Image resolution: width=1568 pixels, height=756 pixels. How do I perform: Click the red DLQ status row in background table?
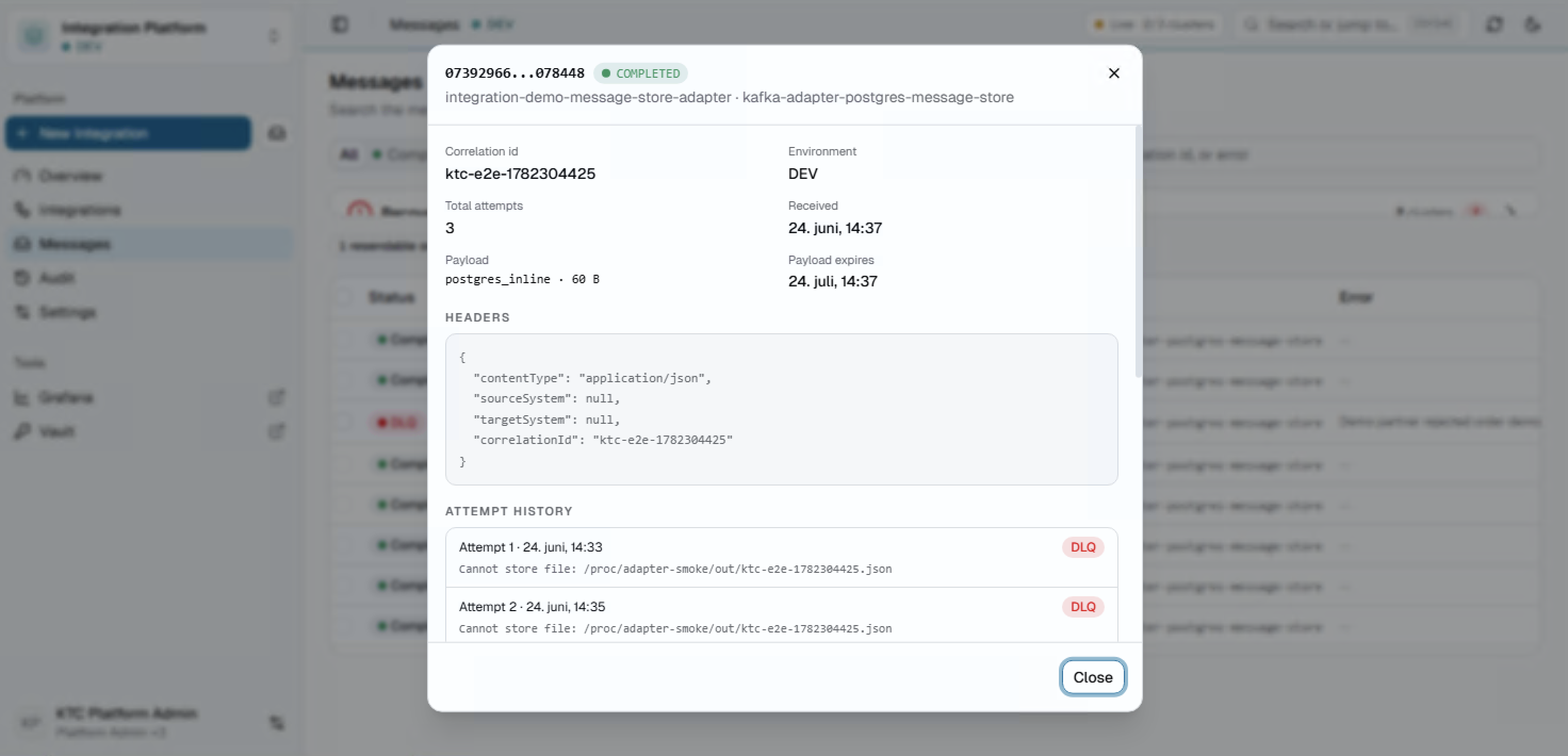396,422
